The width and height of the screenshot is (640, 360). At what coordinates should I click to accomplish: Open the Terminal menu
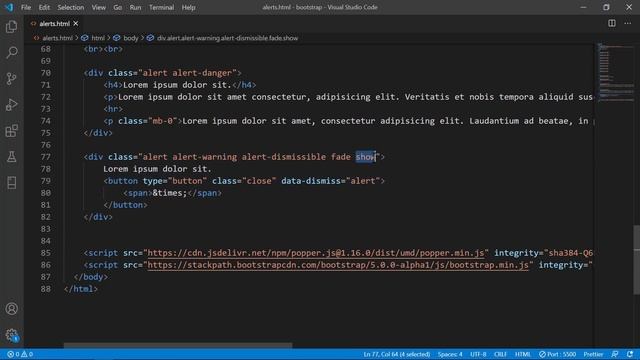pos(161,7)
